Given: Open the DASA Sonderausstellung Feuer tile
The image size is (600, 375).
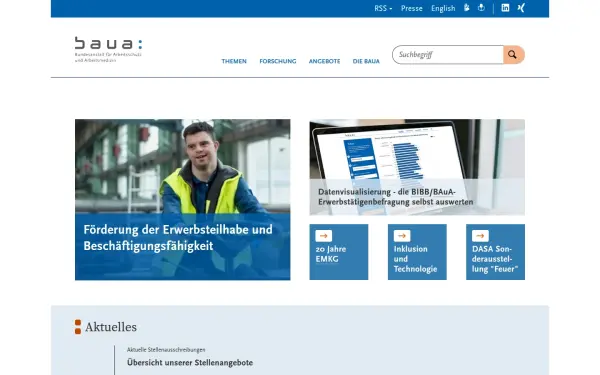Looking at the screenshot, I should point(496,252).
